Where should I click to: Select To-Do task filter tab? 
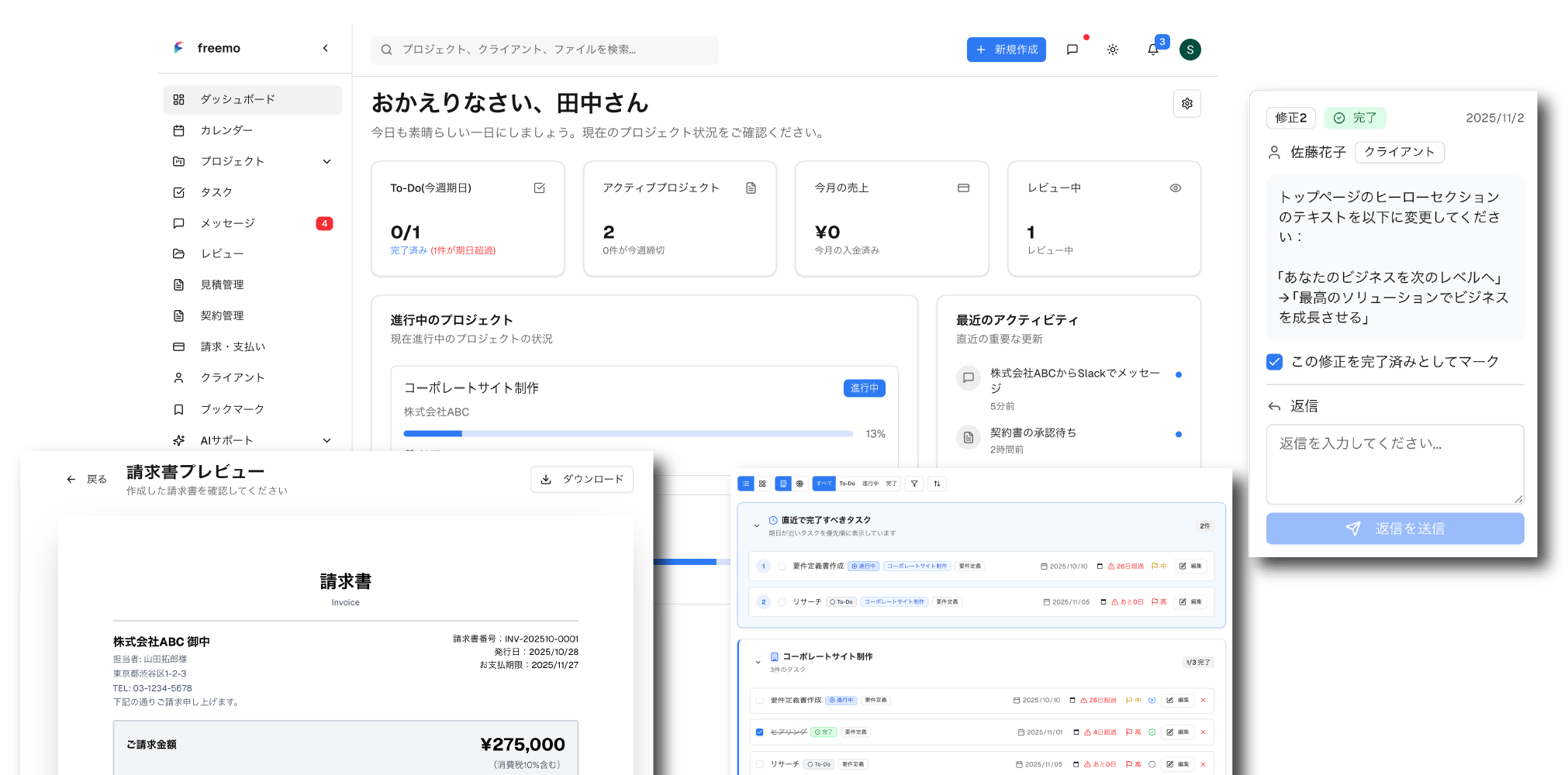click(x=847, y=484)
